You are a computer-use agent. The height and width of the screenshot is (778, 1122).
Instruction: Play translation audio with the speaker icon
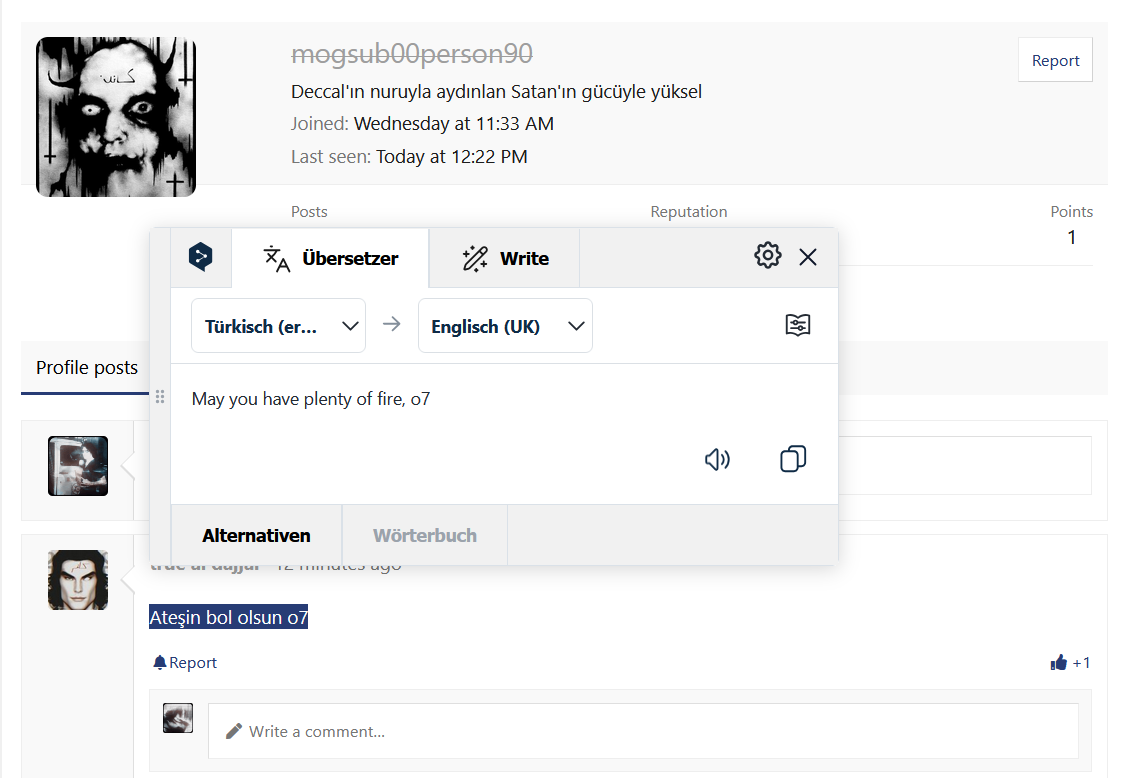pyautogui.click(x=717, y=459)
